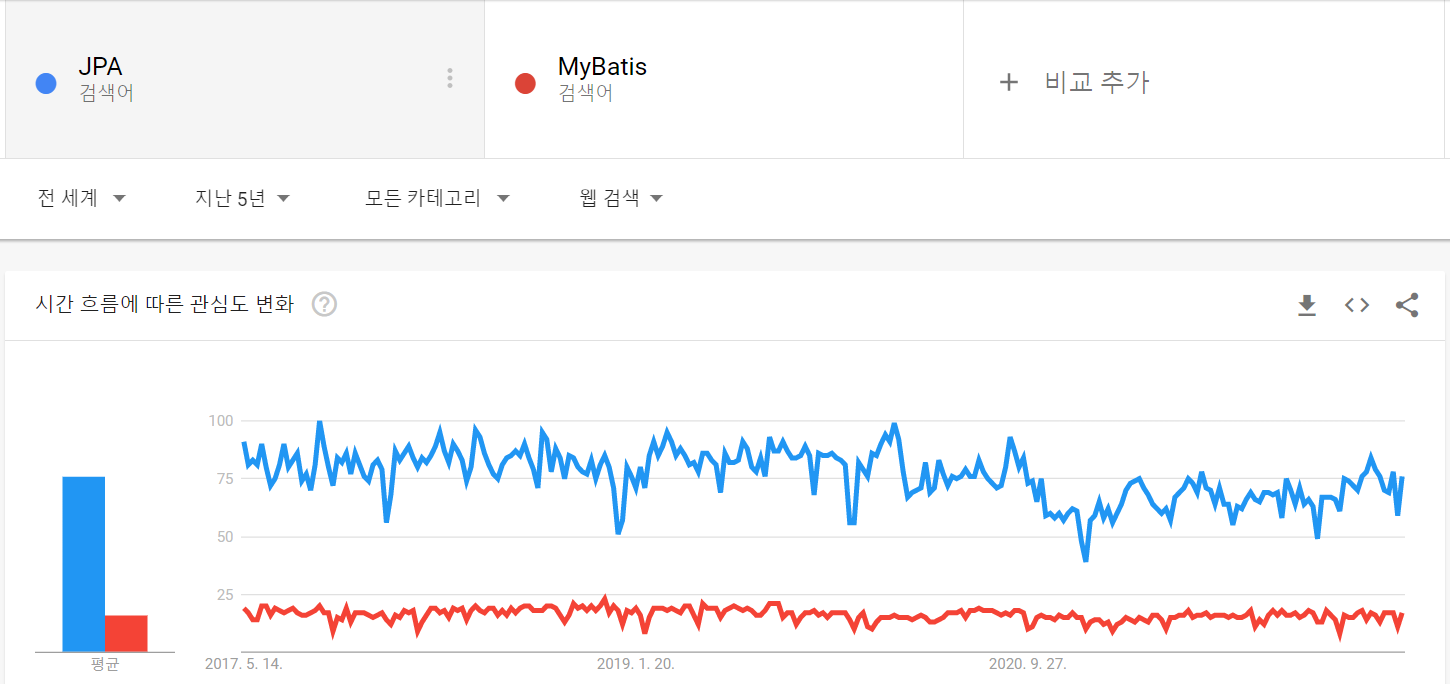Open help icon beside chart title
This screenshot has width=1450, height=684.
click(324, 304)
